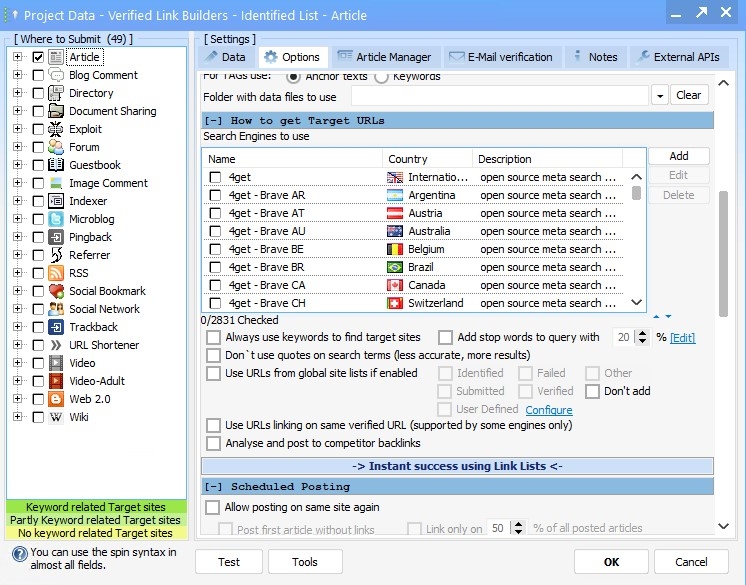The height and width of the screenshot is (585, 746).
Task: Collapse the Scheduled Posting section
Action: 212,486
